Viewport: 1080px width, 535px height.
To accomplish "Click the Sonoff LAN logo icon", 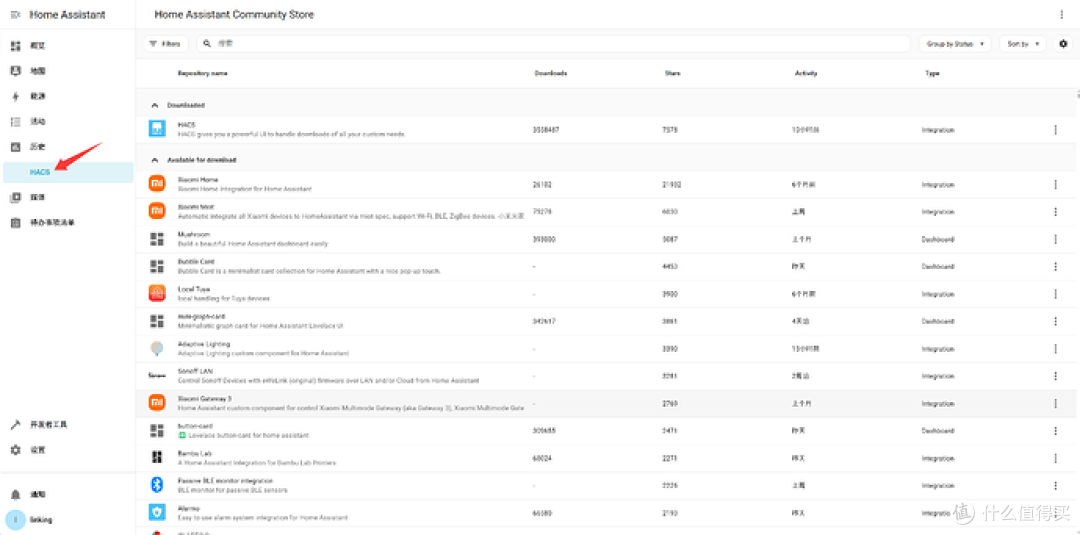I will pyautogui.click(x=157, y=376).
